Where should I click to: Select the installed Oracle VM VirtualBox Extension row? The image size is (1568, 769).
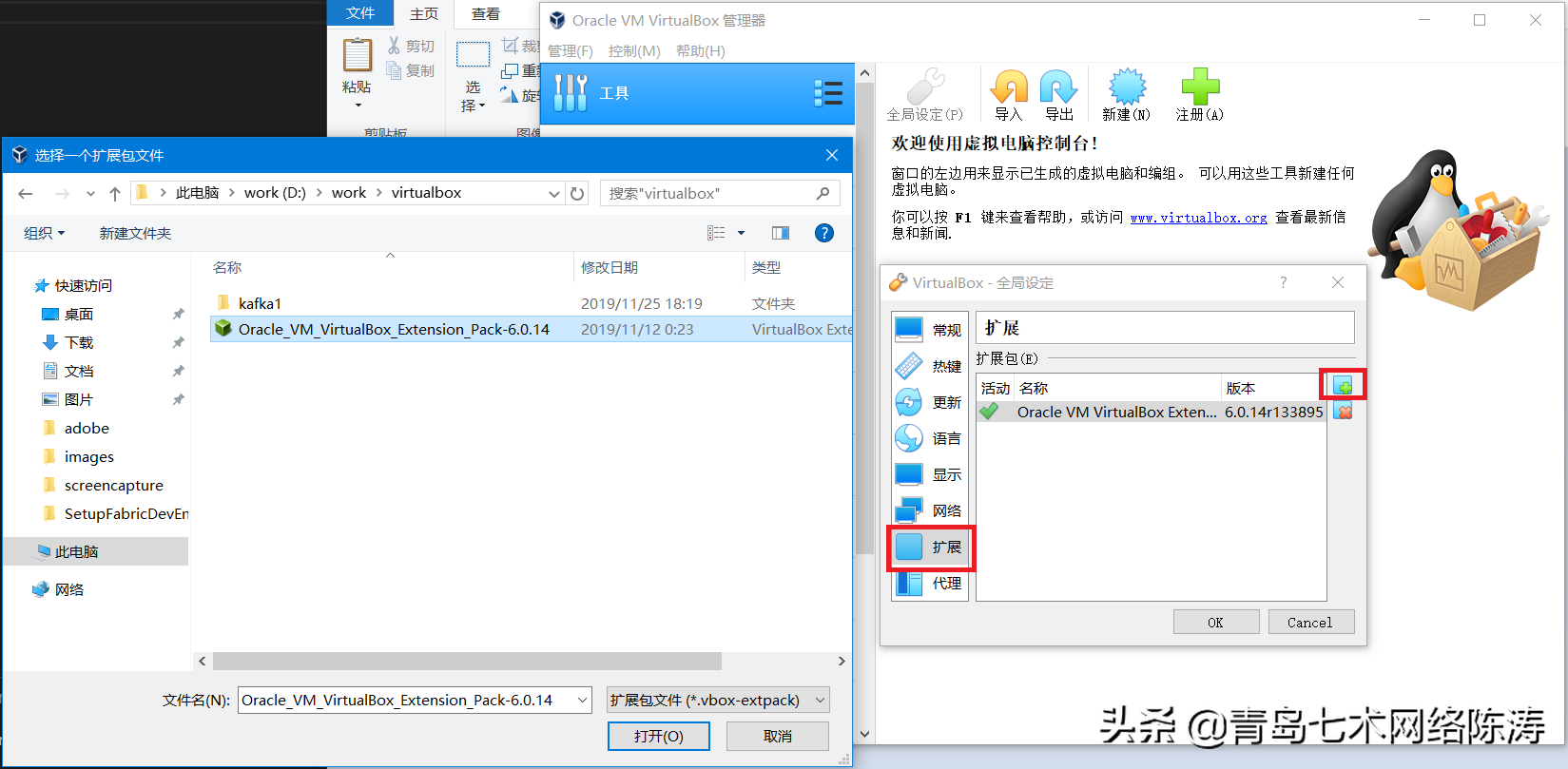[1152, 412]
